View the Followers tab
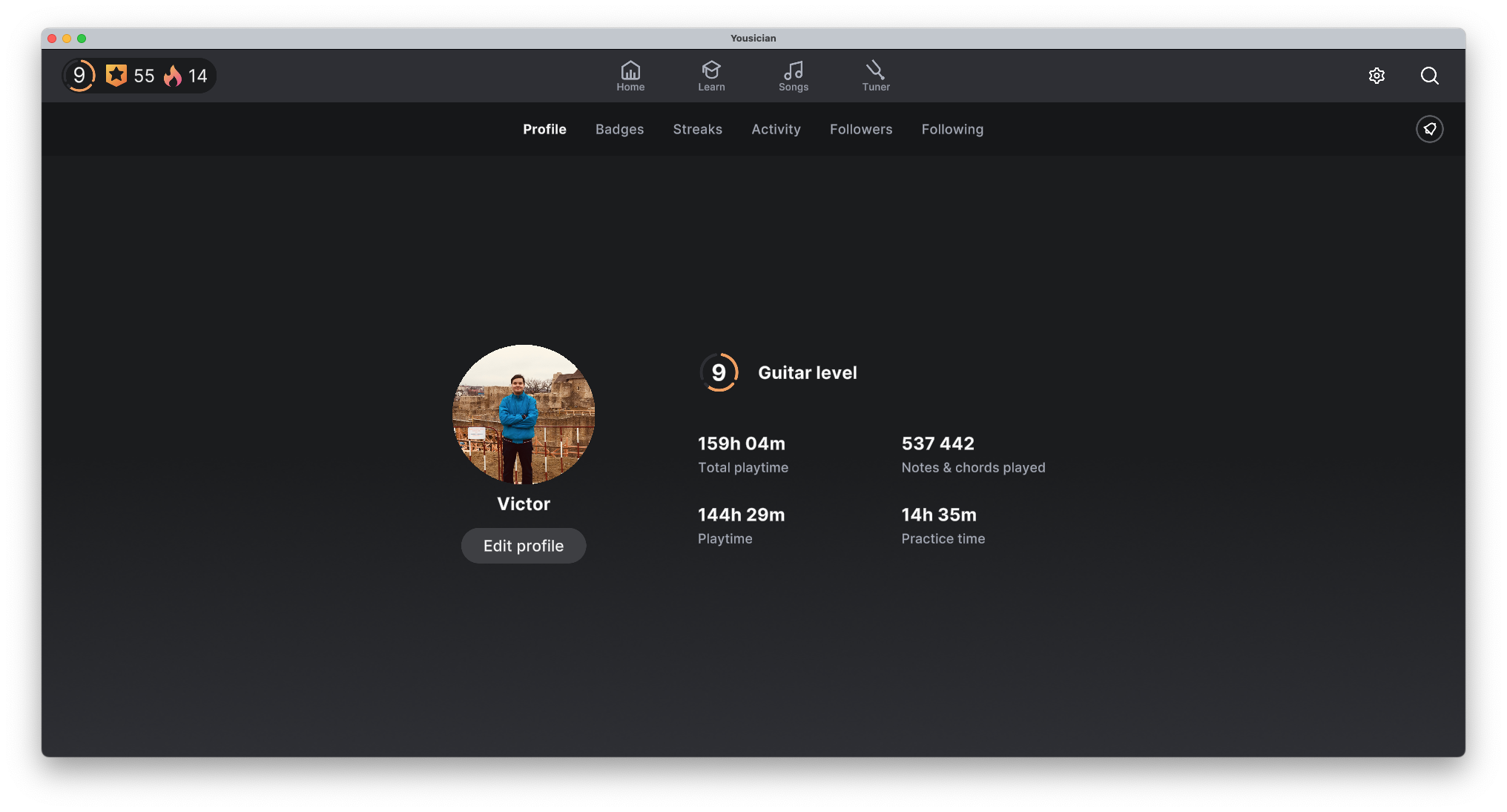This screenshot has height=812, width=1507. (x=860, y=129)
